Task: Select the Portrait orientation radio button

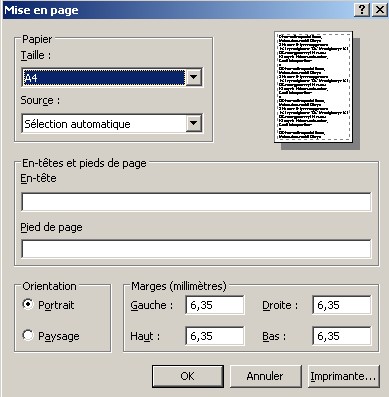Action: click(x=28, y=304)
